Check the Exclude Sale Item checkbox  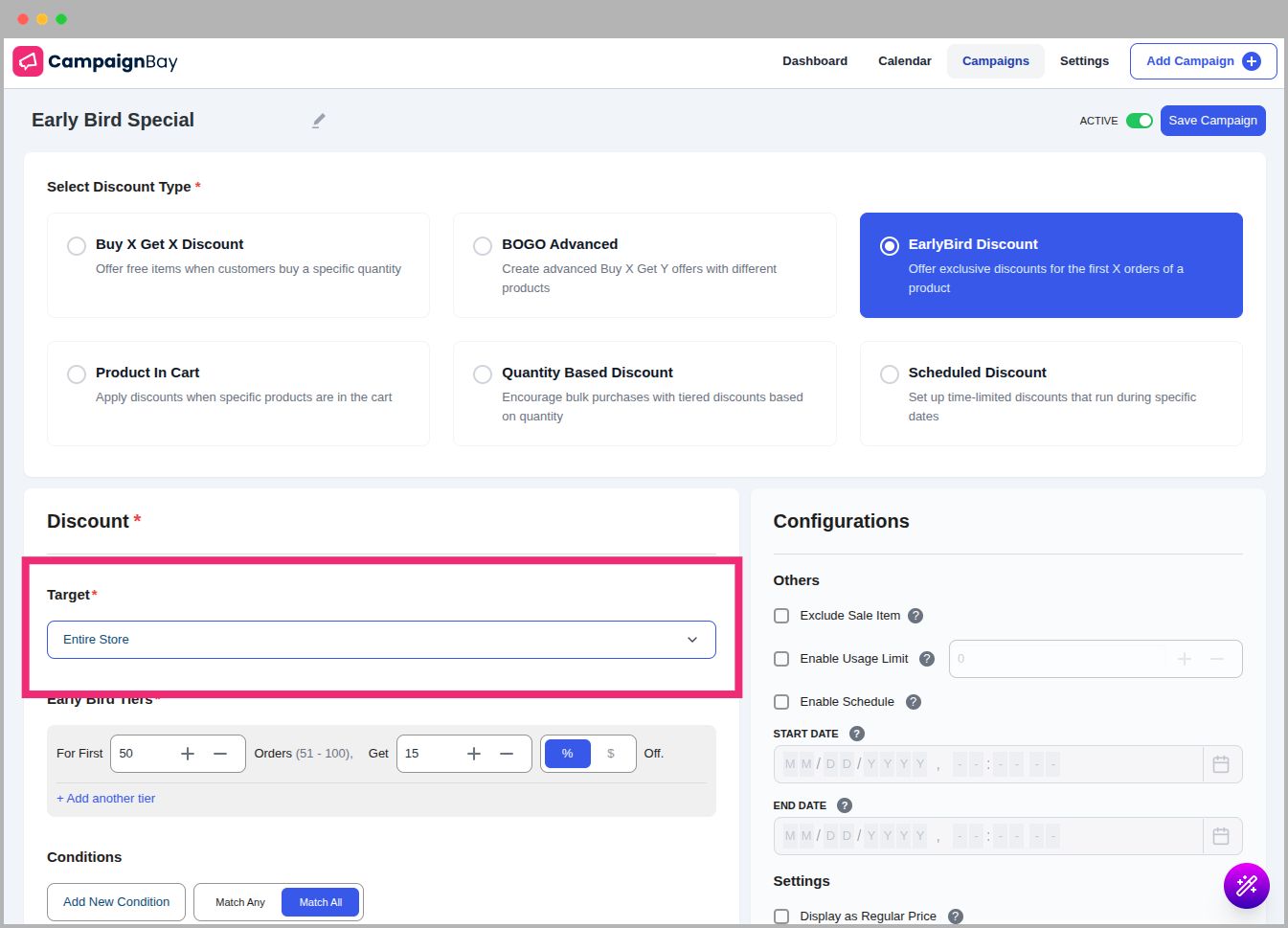781,616
